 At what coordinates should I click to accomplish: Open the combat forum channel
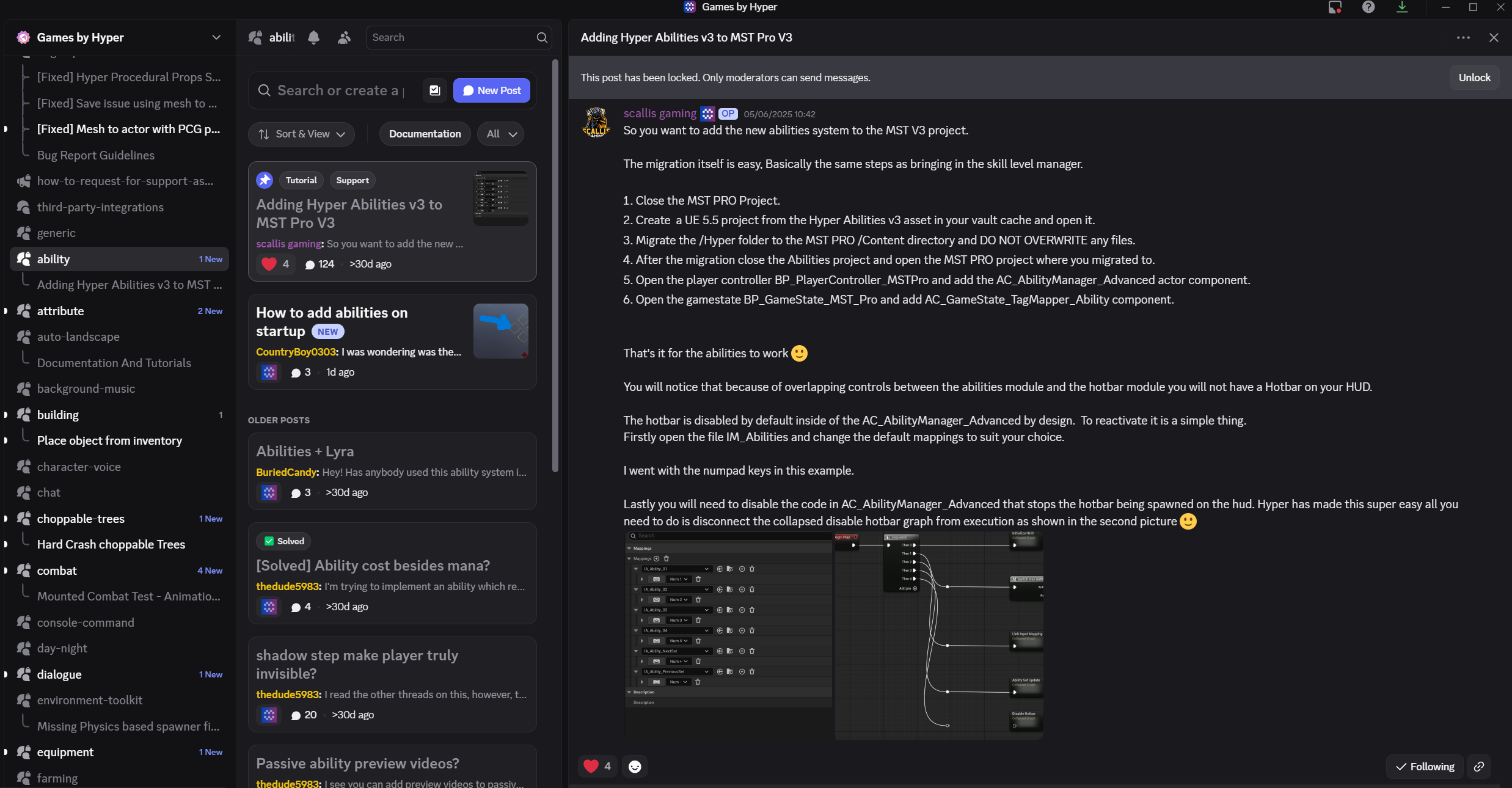click(57, 571)
